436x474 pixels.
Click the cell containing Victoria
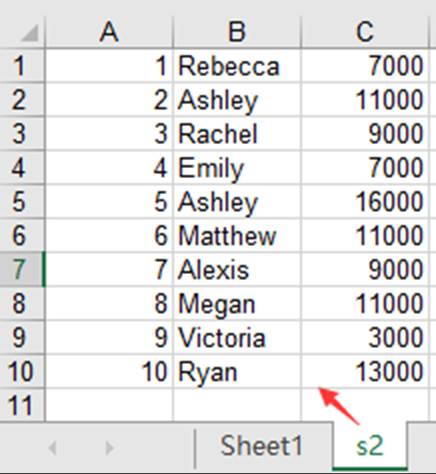[x=237, y=337]
